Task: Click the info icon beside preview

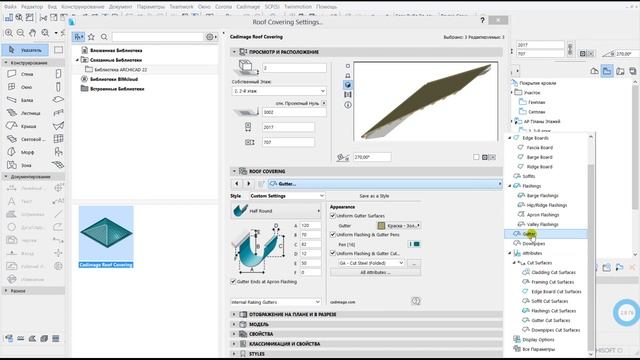Action: [348, 105]
